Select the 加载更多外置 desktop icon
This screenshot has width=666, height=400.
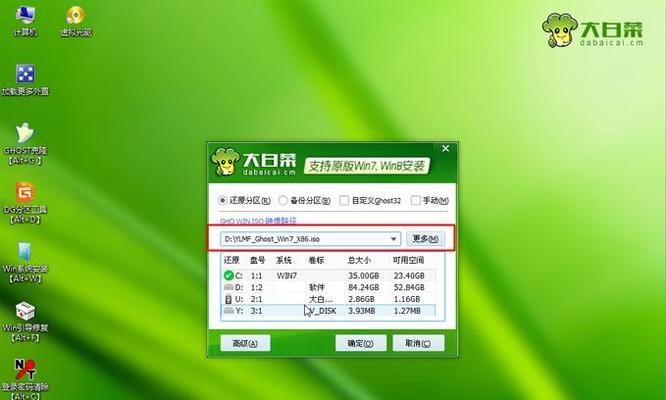[25, 80]
